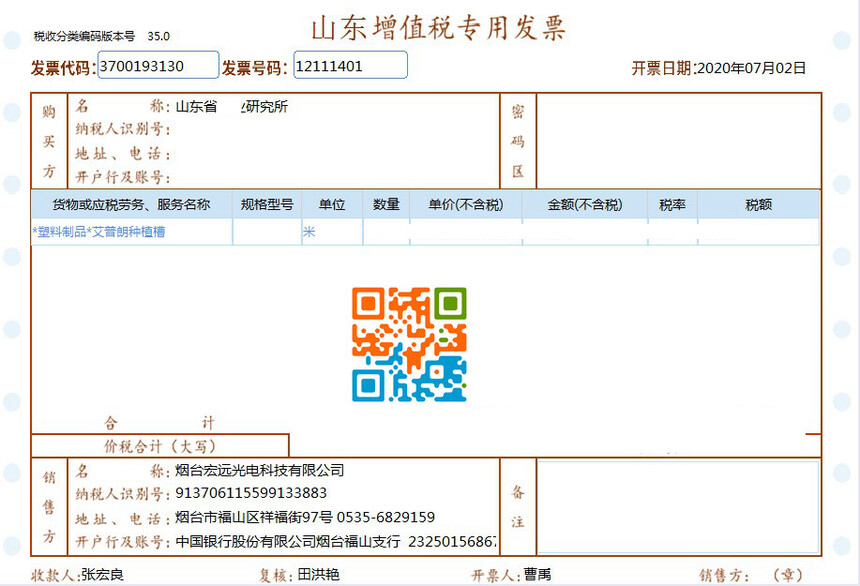Click the 数量 column header
860x586 pixels.
coord(386,205)
